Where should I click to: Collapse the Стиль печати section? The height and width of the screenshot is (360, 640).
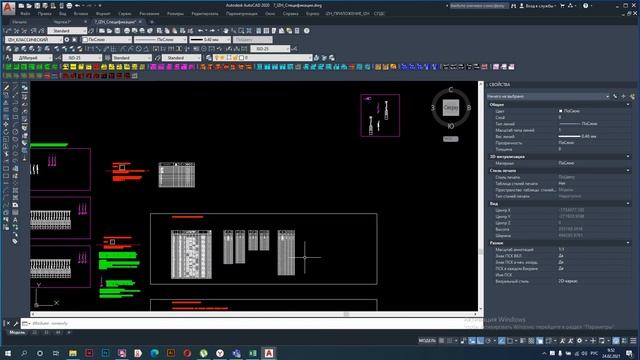[x=628, y=171]
